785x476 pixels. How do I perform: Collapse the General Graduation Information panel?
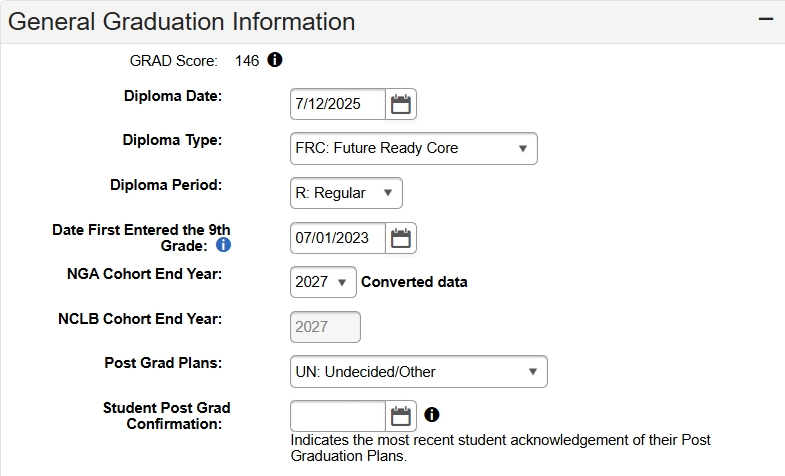point(766,20)
